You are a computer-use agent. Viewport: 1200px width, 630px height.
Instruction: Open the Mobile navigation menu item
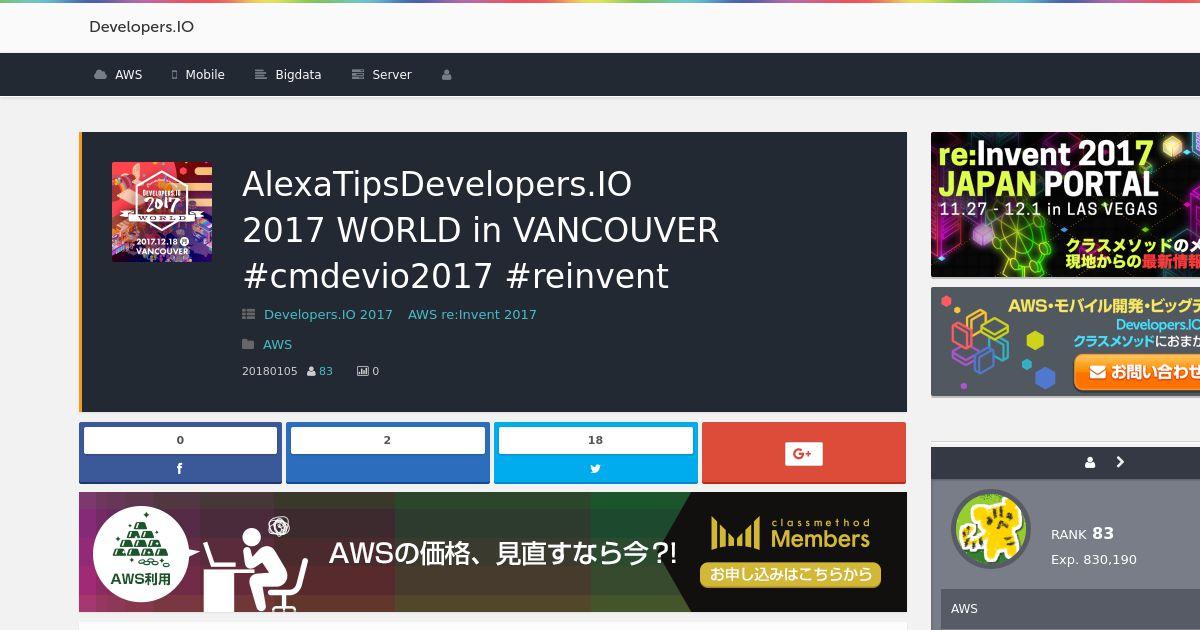click(x=198, y=75)
